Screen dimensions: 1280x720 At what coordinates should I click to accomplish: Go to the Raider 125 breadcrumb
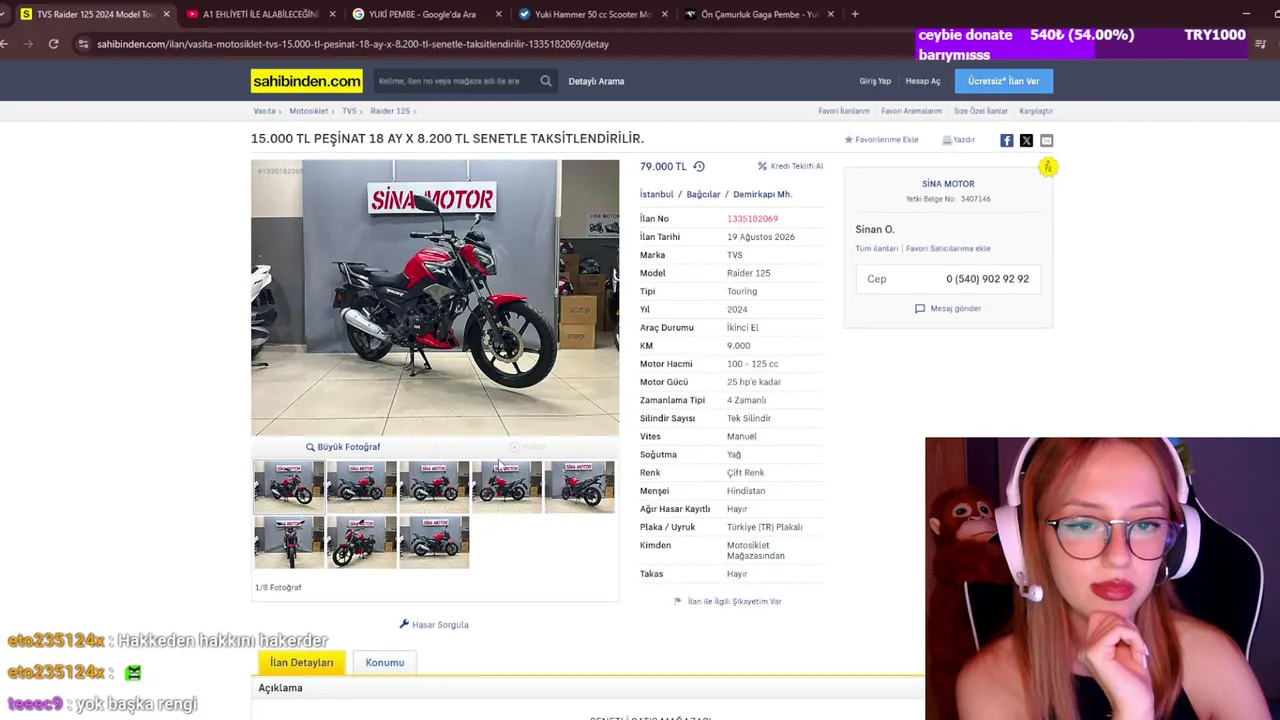[x=390, y=111]
